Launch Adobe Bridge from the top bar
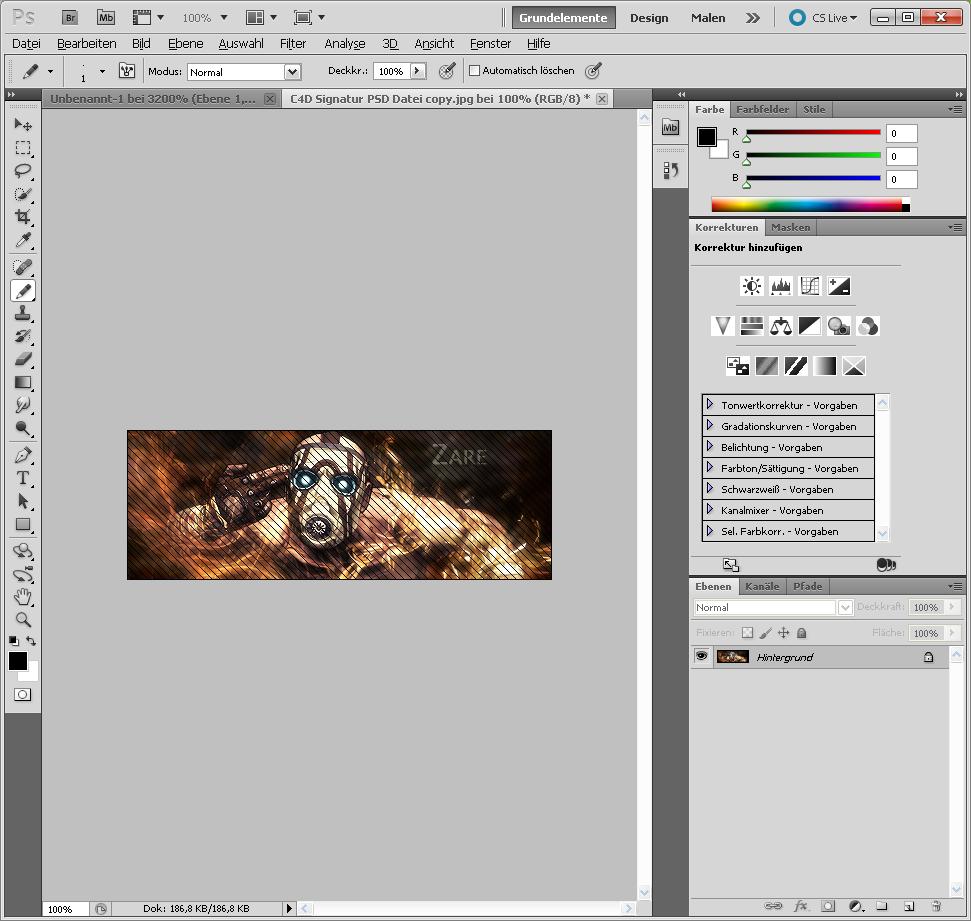The height and width of the screenshot is (921, 971). point(69,18)
